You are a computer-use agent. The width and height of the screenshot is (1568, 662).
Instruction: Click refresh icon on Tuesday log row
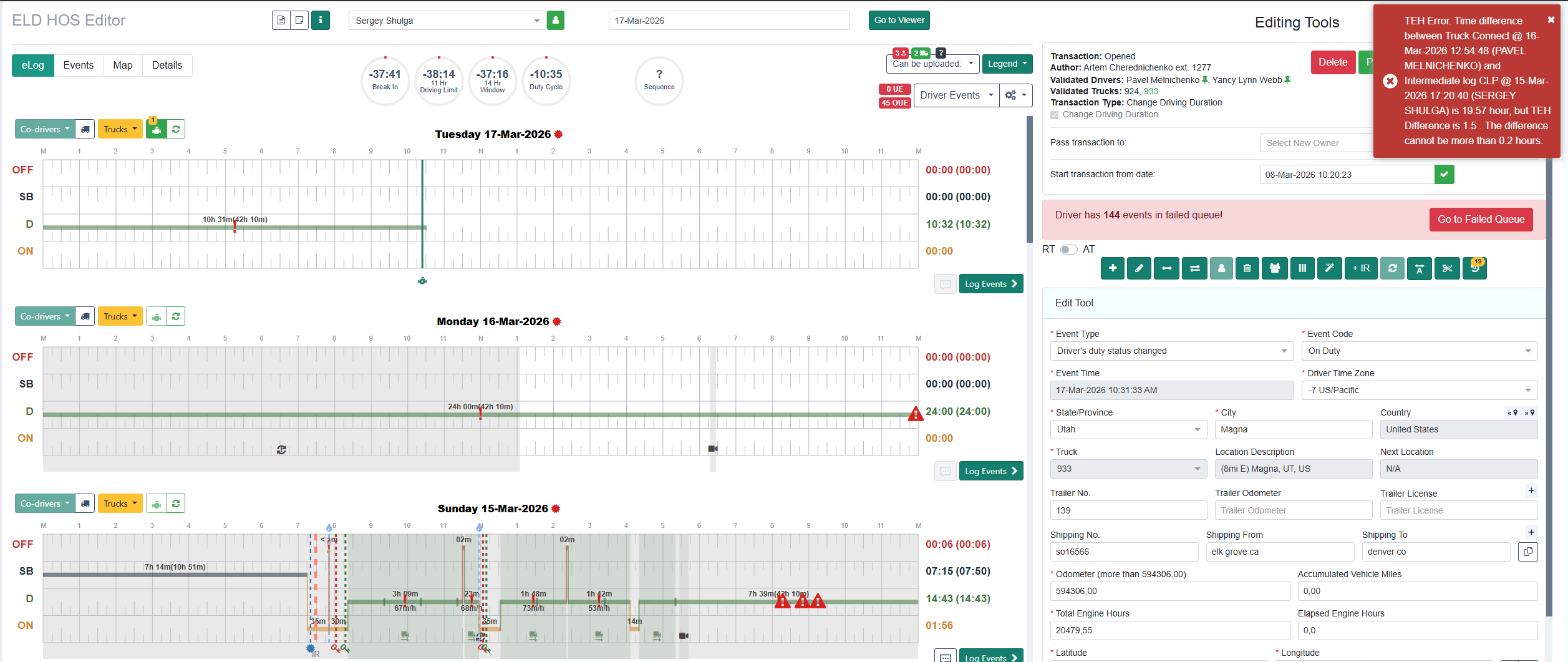pos(176,129)
